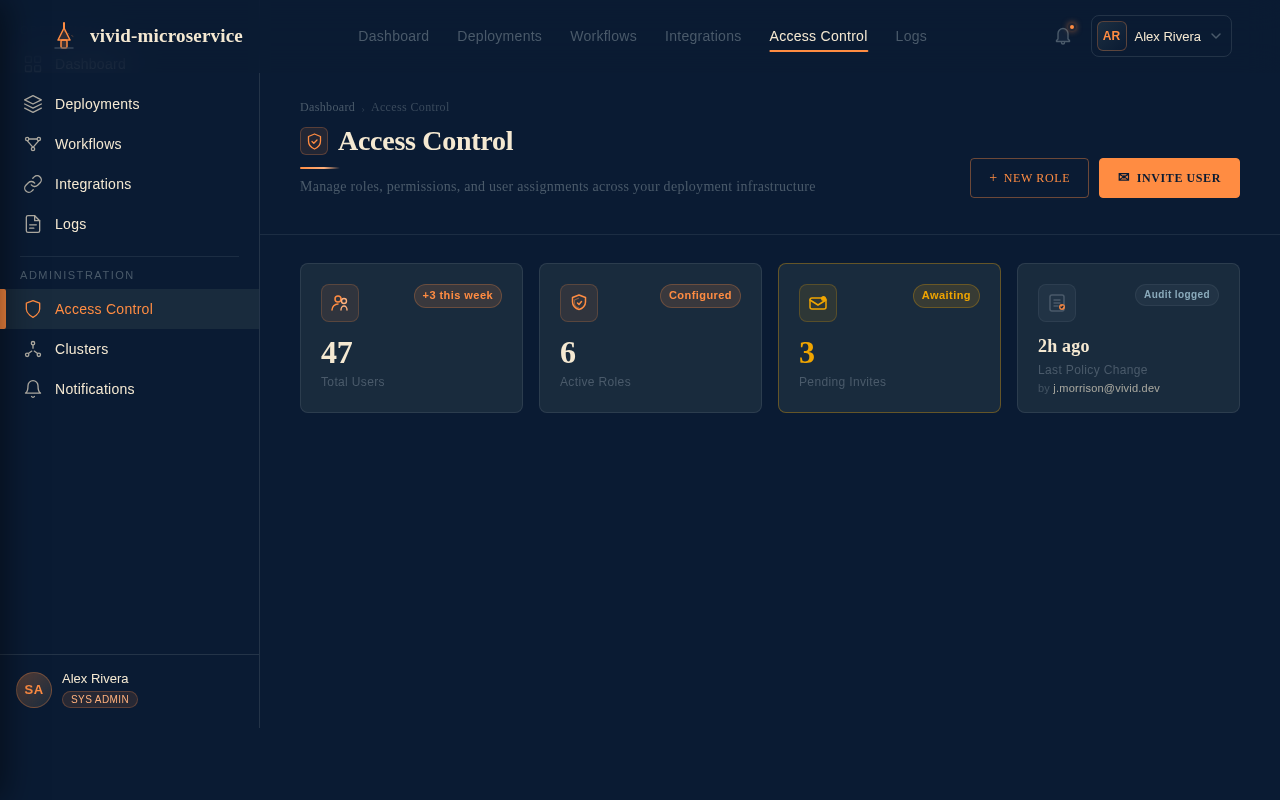Click the NEW ROLE button
1280x800 pixels.
(x=1029, y=178)
